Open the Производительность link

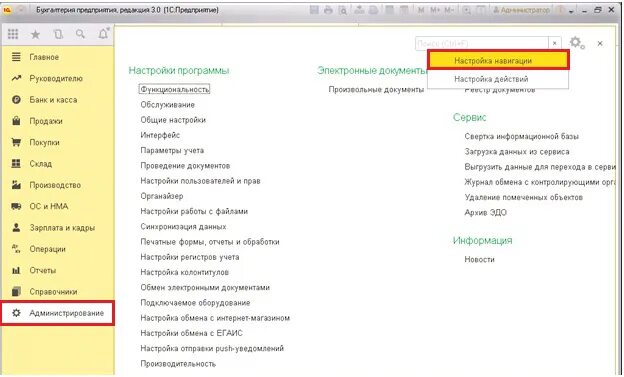(x=178, y=363)
